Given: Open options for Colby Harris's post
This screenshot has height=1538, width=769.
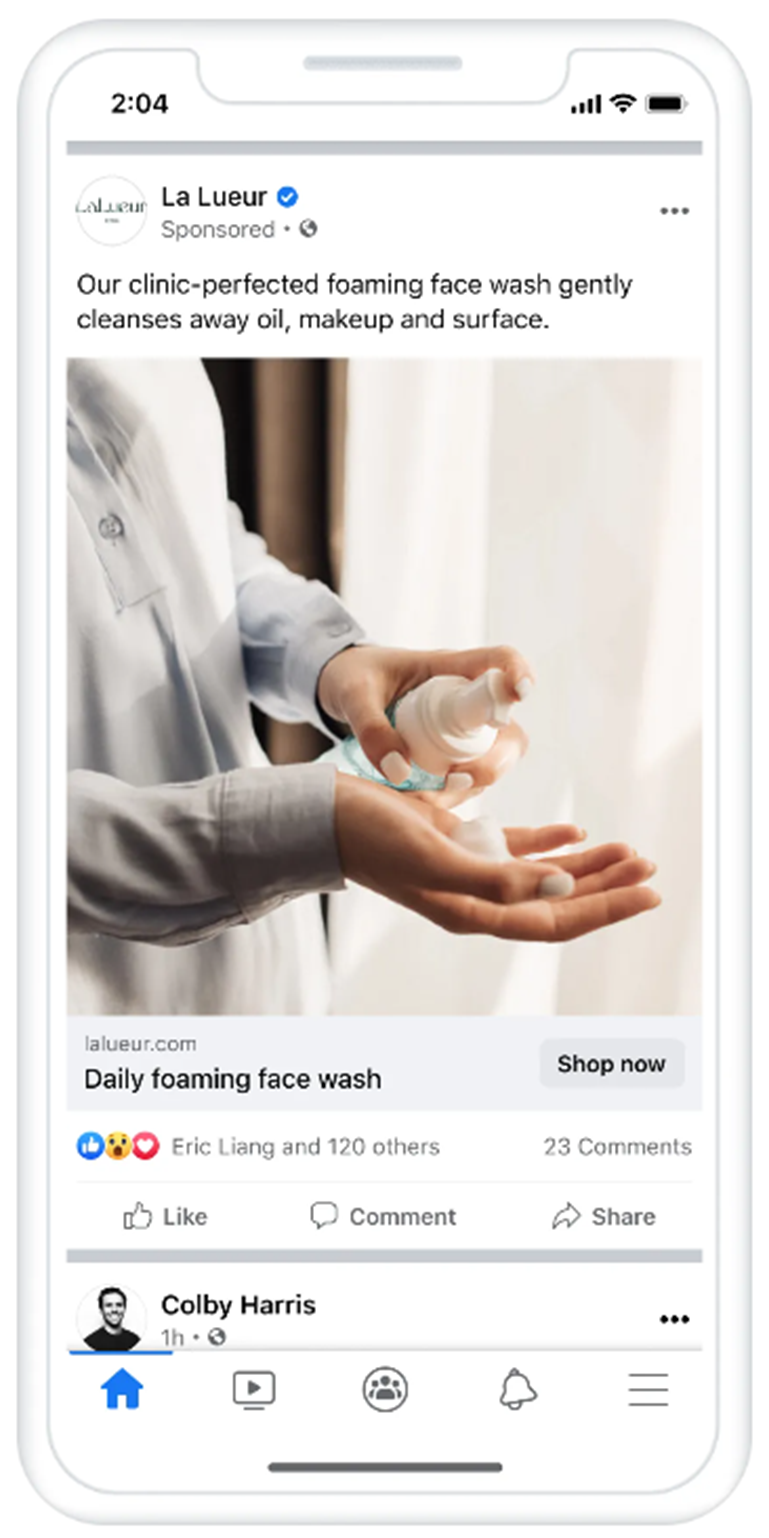Looking at the screenshot, I should click(x=674, y=1319).
